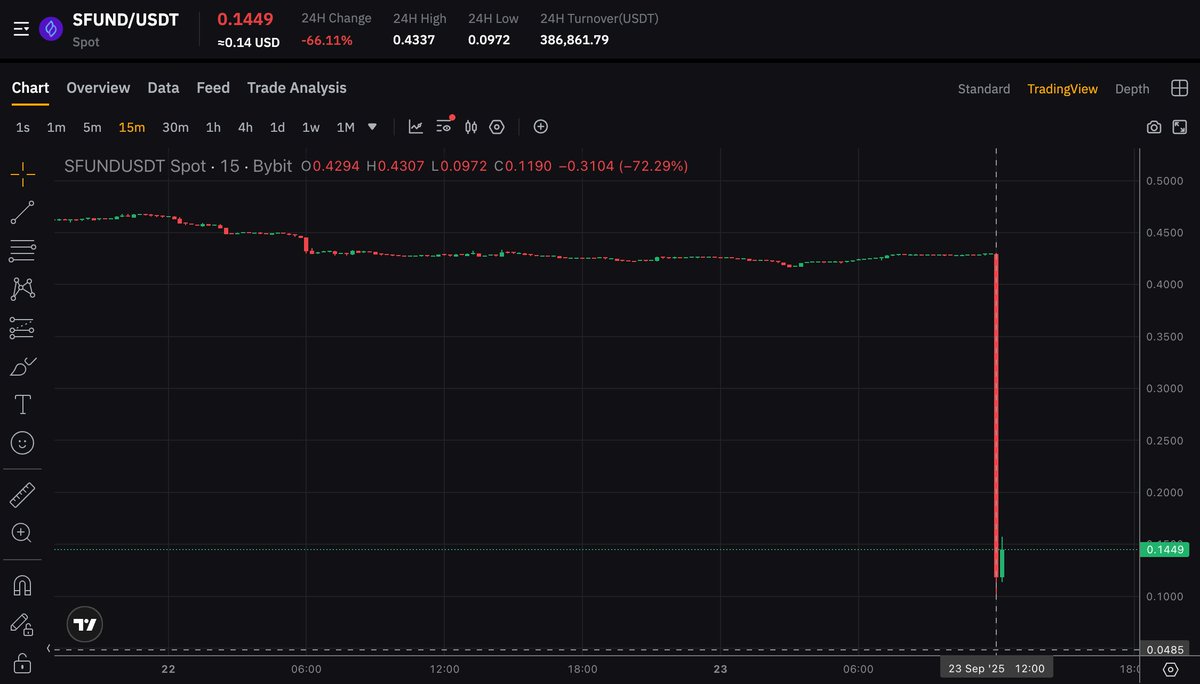Enter fullscreen chart mode
1200x684 pixels.
(x=1180, y=127)
